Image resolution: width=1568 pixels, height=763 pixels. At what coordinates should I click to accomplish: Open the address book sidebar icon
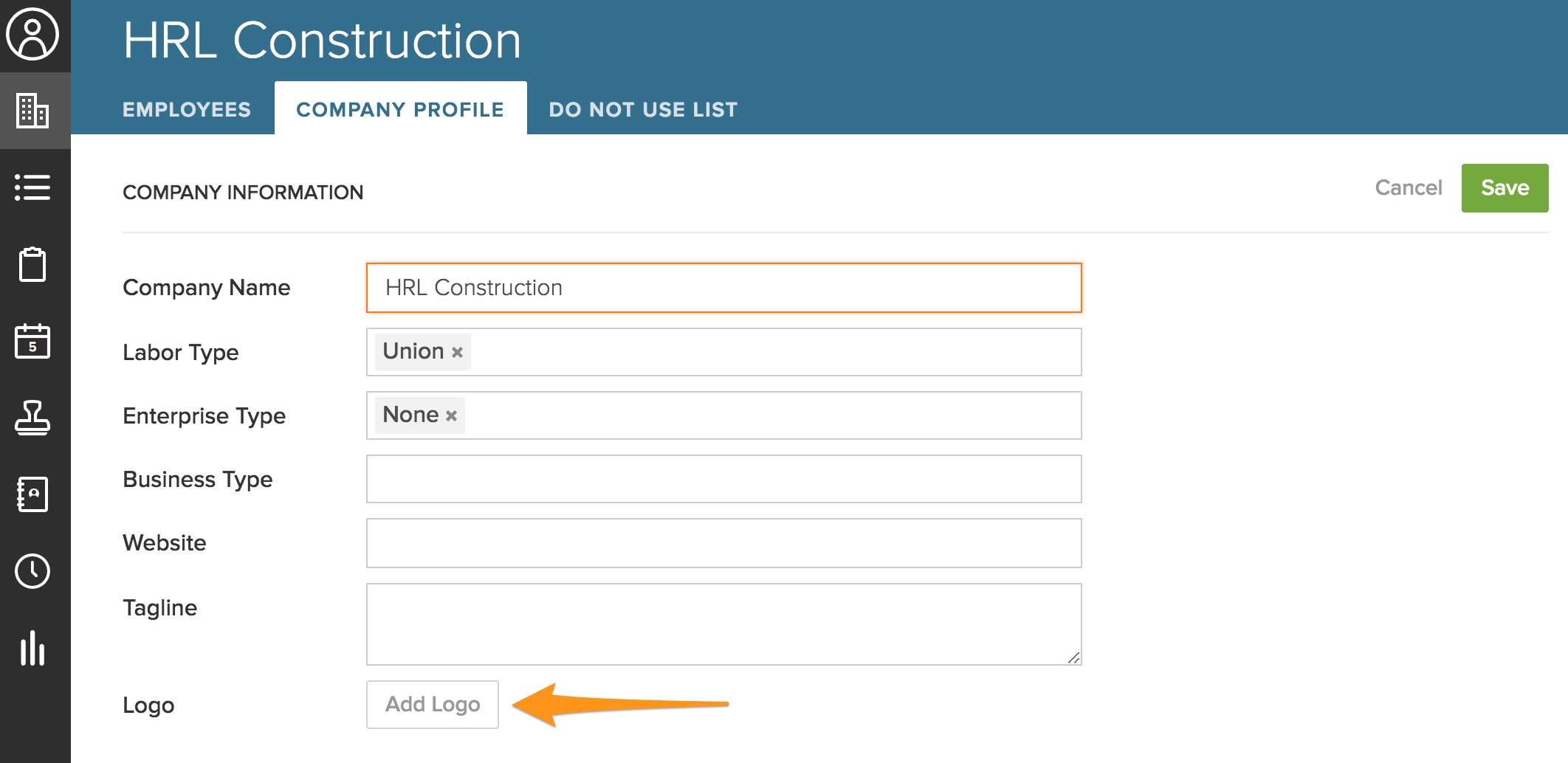pos(32,494)
